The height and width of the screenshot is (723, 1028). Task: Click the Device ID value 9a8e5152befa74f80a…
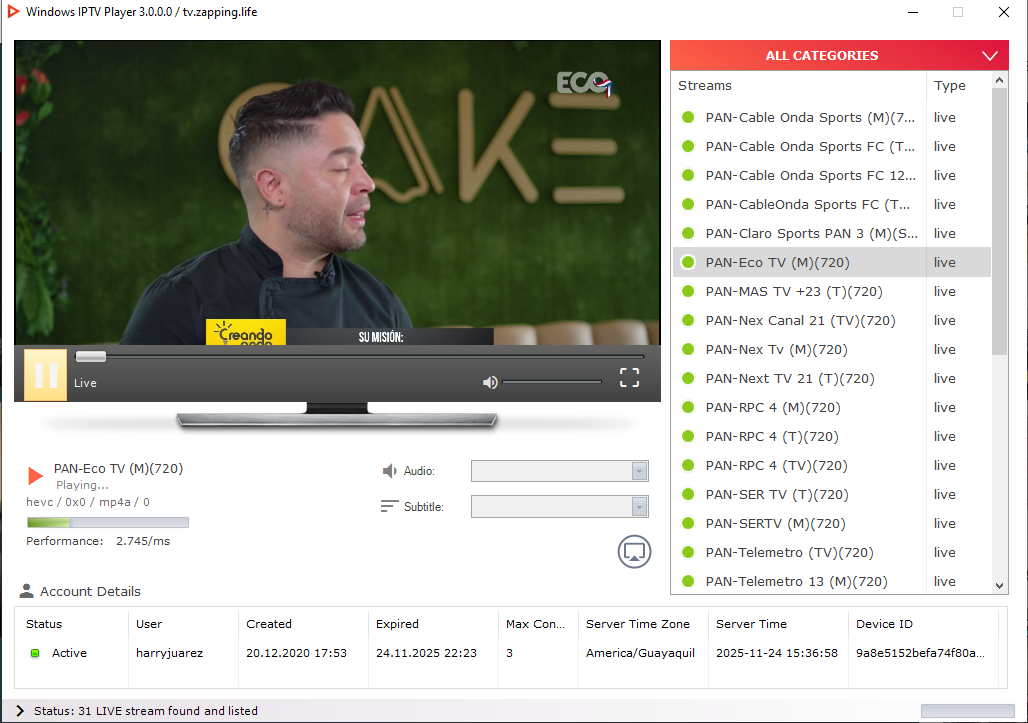(x=920, y=653)
